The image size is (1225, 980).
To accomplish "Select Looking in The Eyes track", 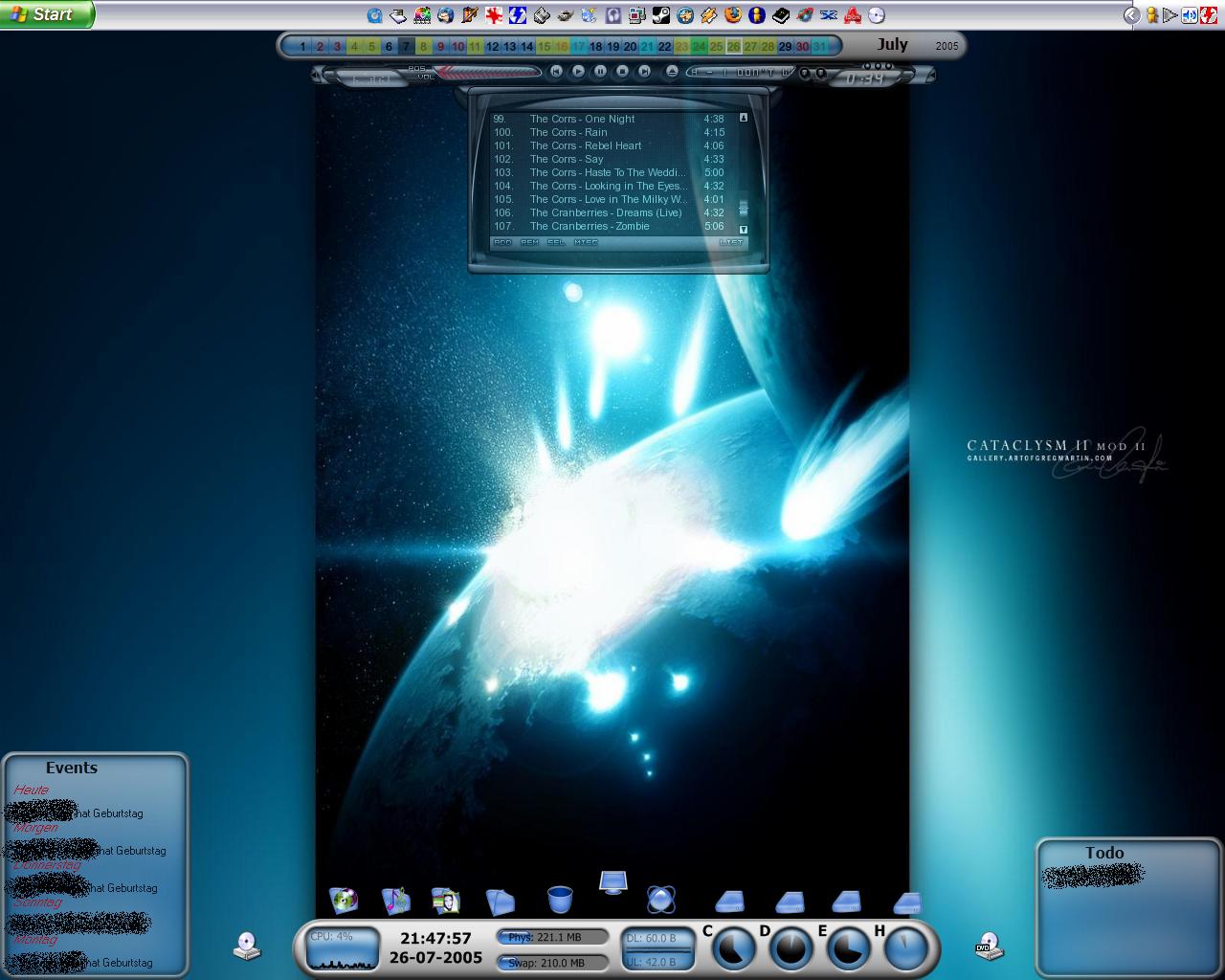I will pos(609,186).
